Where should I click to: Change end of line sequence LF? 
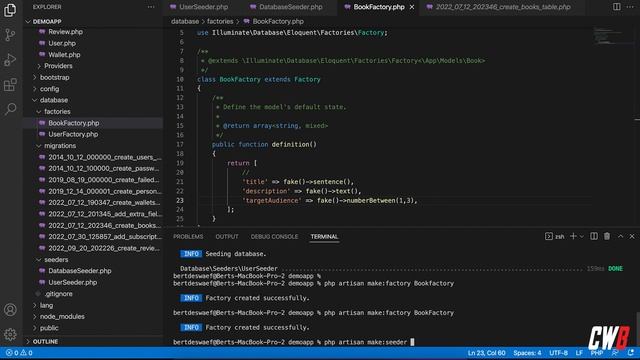pyautogui.click(x=579, y=353)
